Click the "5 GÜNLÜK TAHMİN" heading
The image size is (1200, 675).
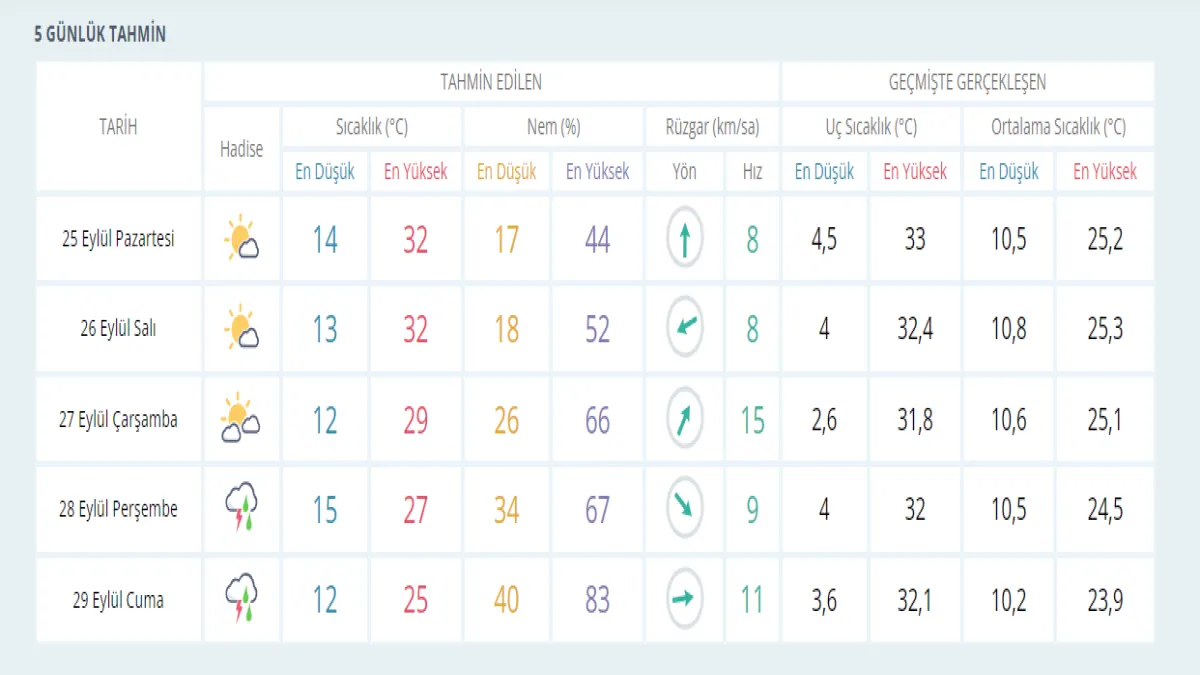tap(100, 35)
